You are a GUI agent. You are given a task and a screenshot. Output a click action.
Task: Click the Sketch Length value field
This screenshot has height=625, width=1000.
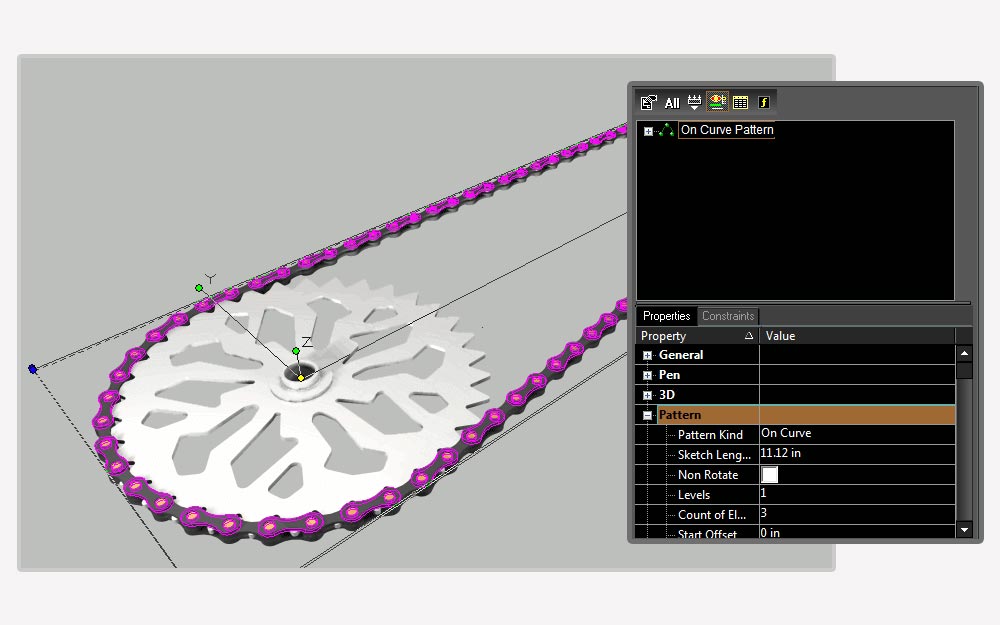[x=857, y=453]
